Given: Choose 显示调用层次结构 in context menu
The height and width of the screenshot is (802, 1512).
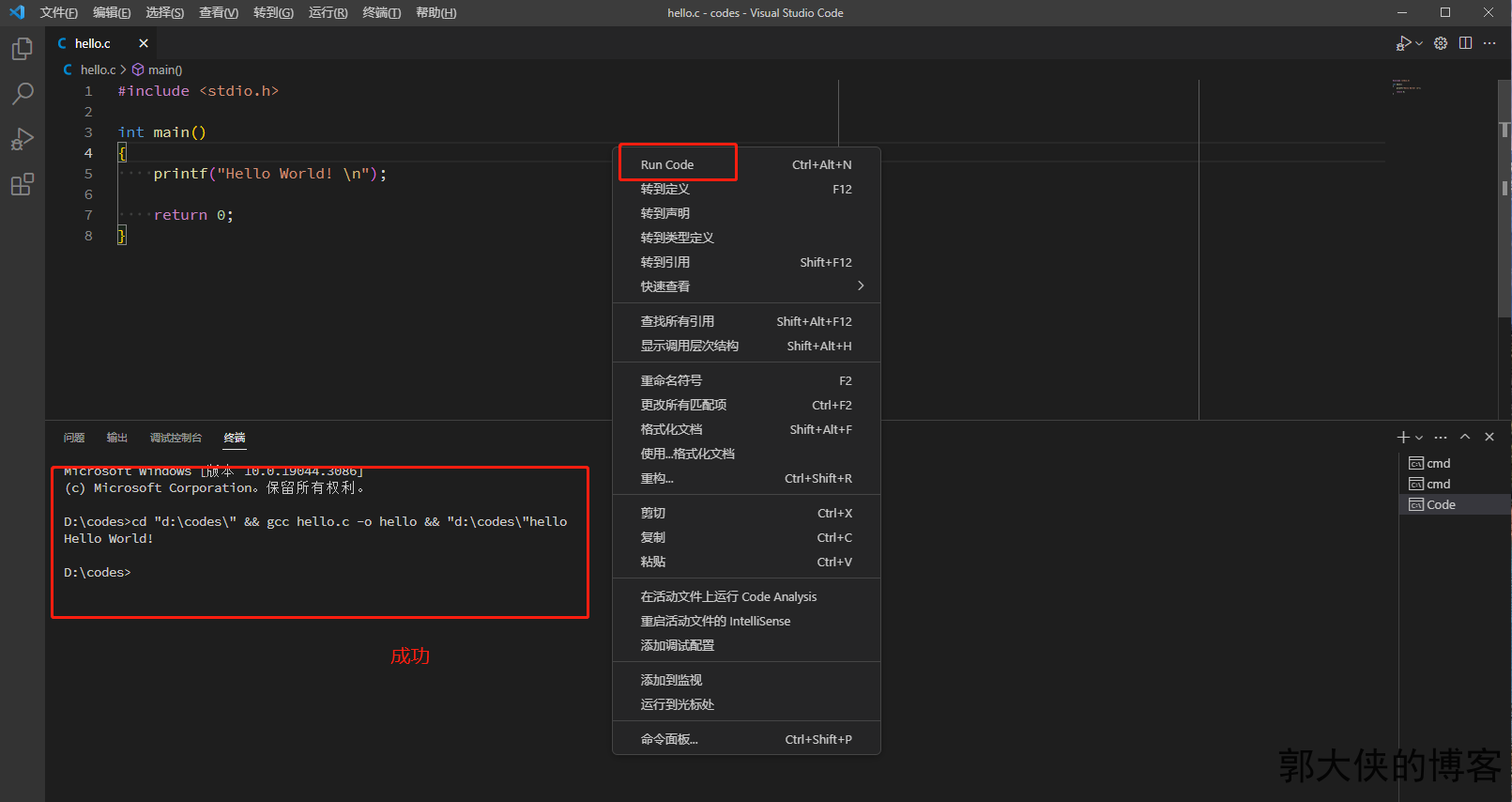Looking at the screenshot, I should tap(746, 346).
